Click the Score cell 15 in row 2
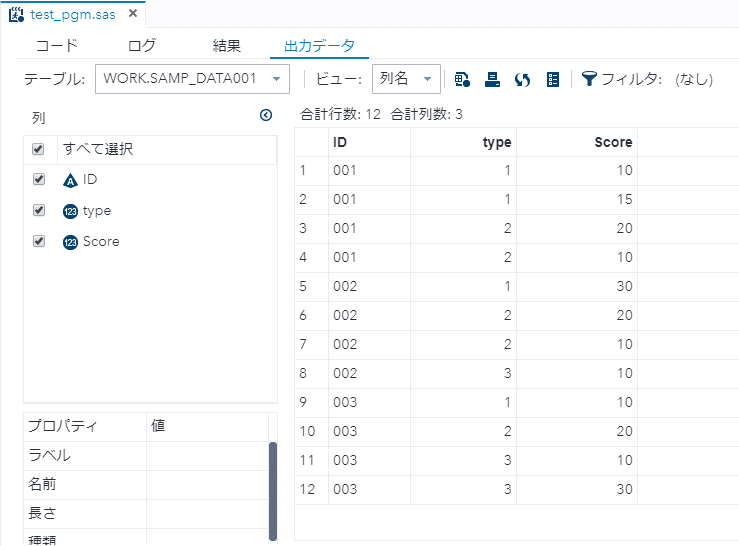The height and width of the screenshot is (546, 739). pos(577,199)
